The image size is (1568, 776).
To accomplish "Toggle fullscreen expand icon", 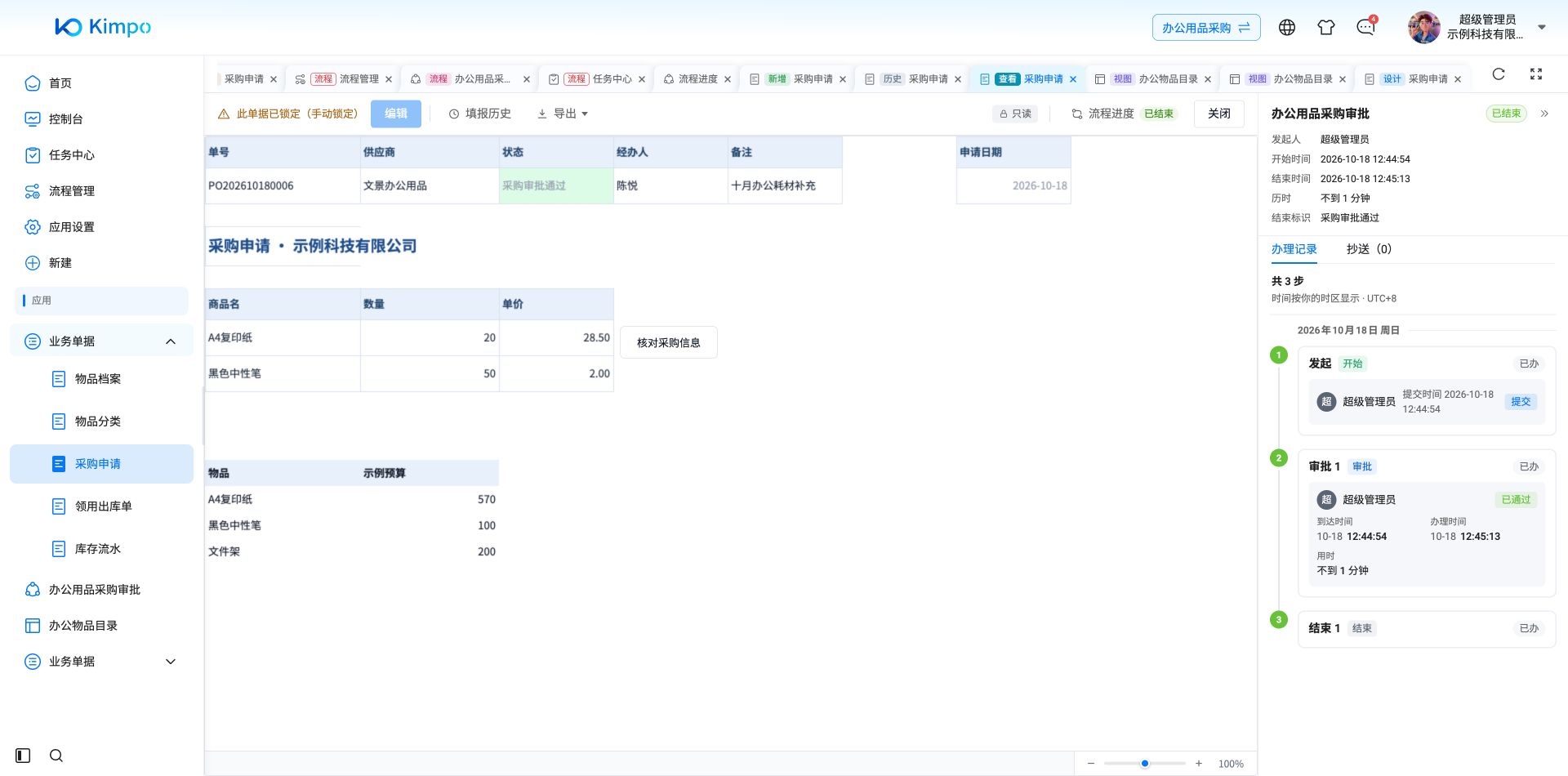I will (x=1536, y=74).
